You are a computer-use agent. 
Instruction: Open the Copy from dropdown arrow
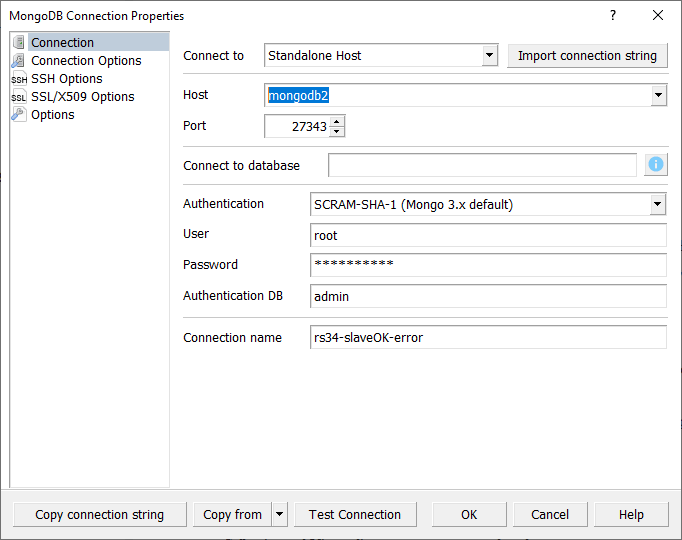coord(279,515)
